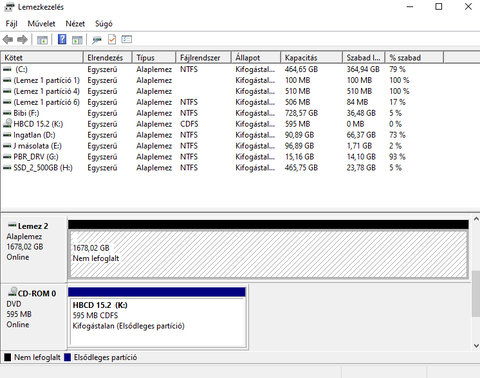Open the Súgó menu

[x=104, y=24]
